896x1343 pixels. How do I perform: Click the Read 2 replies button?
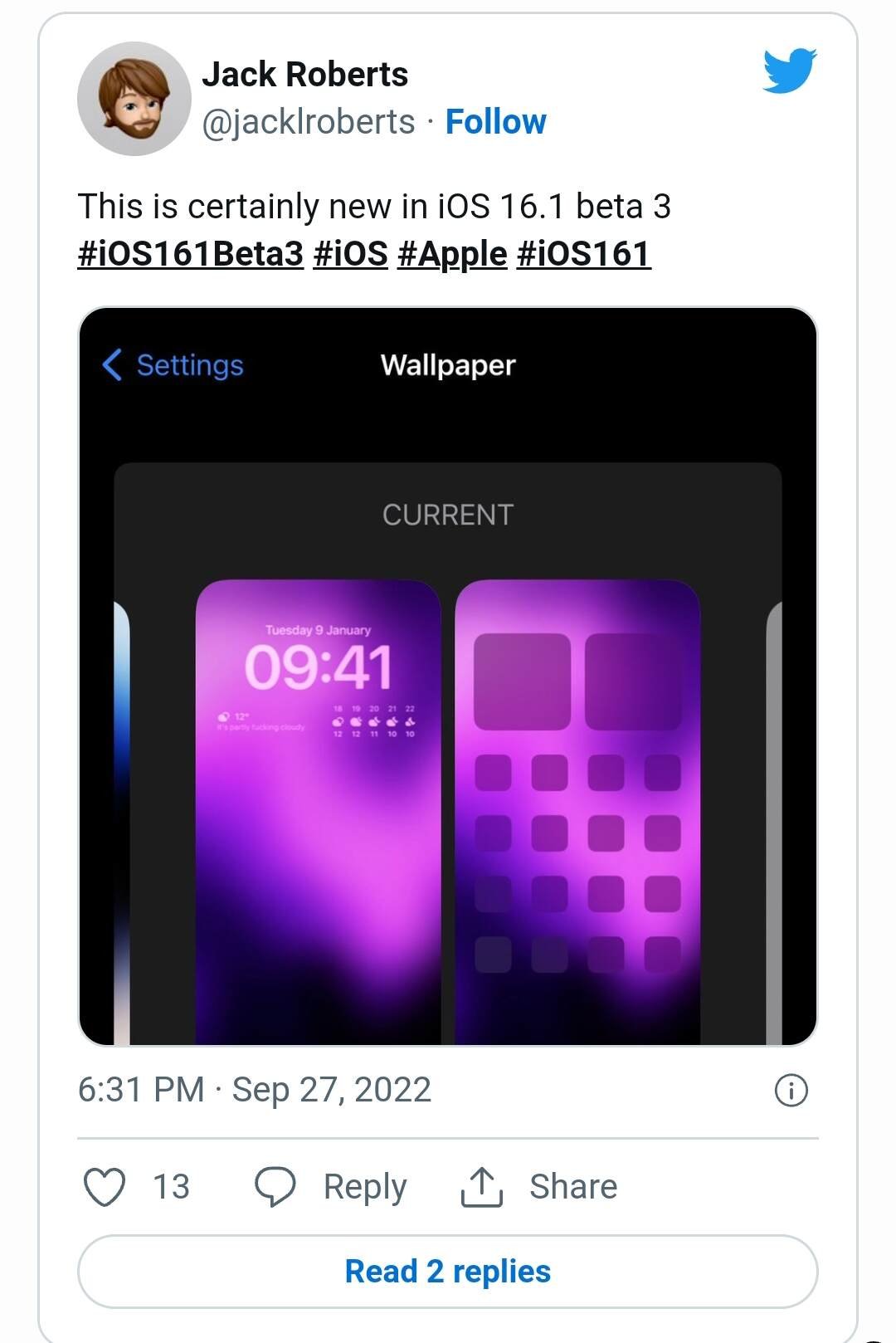(x=448, y=1272)
